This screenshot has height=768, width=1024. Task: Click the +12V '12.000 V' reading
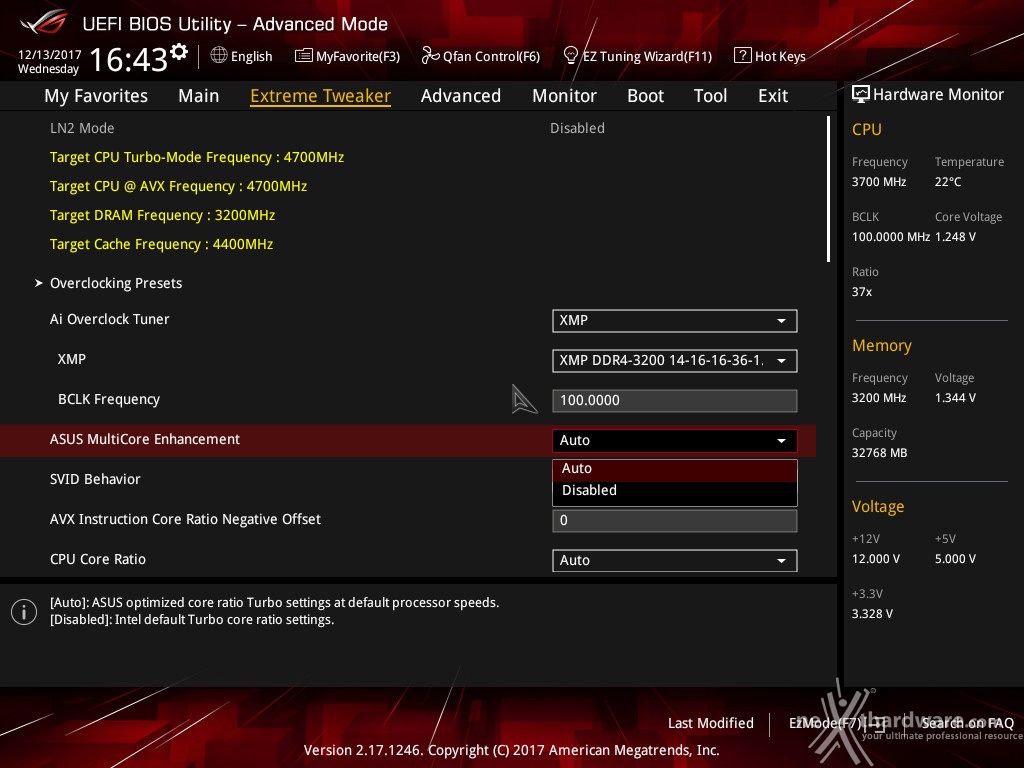tap(876, 559)
